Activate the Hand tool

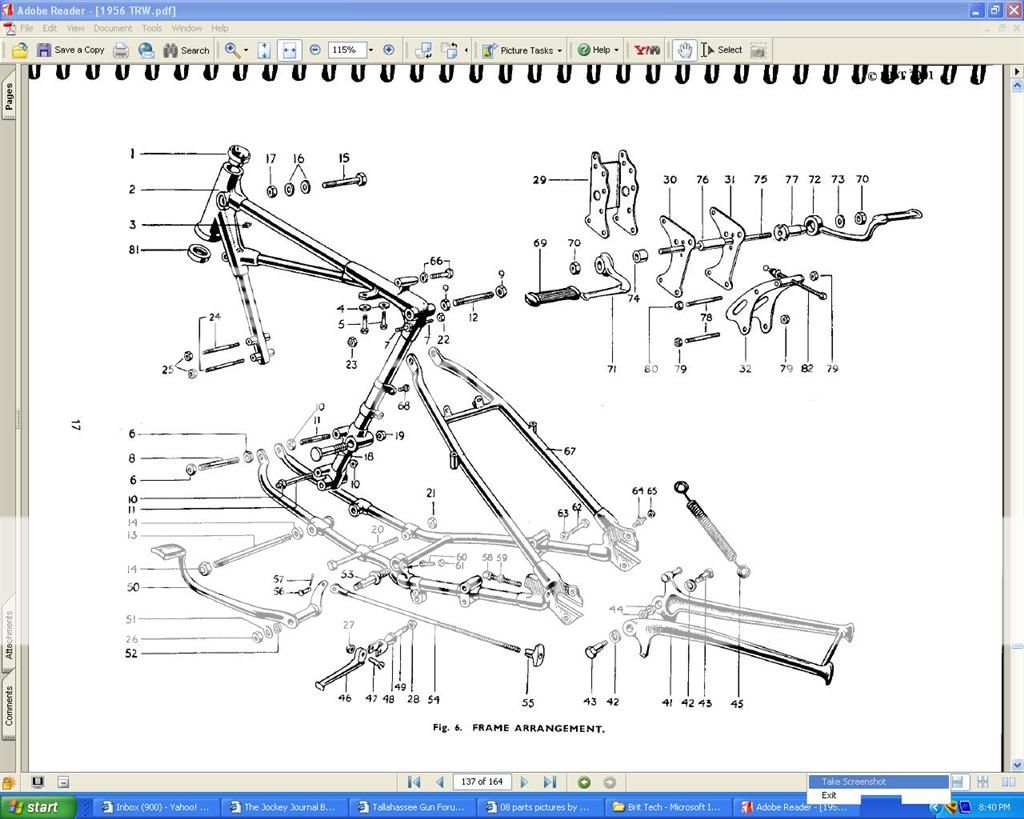pos(686,50)
